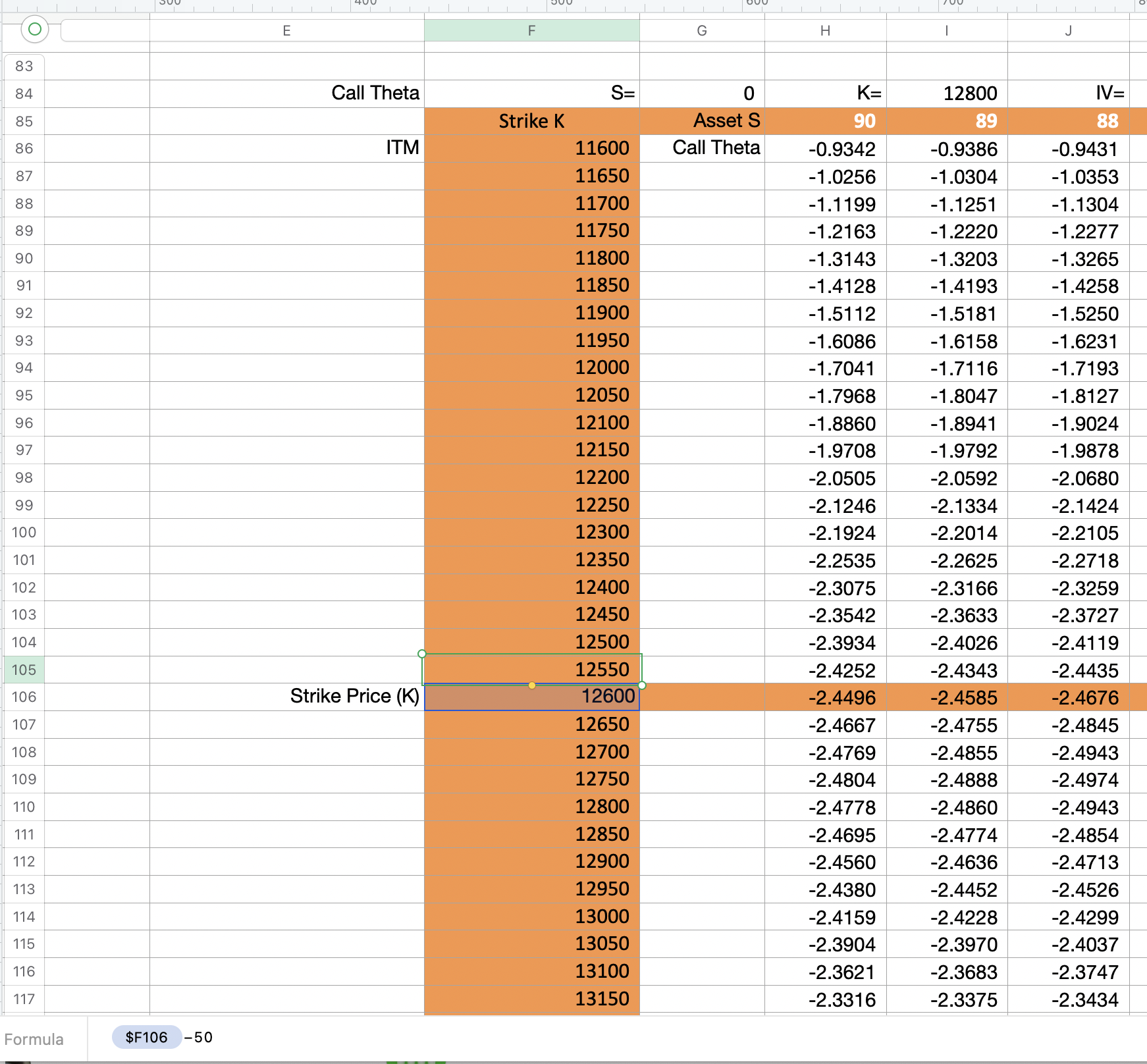Select column J header

pyautogui.click(x=1068, y=30)
